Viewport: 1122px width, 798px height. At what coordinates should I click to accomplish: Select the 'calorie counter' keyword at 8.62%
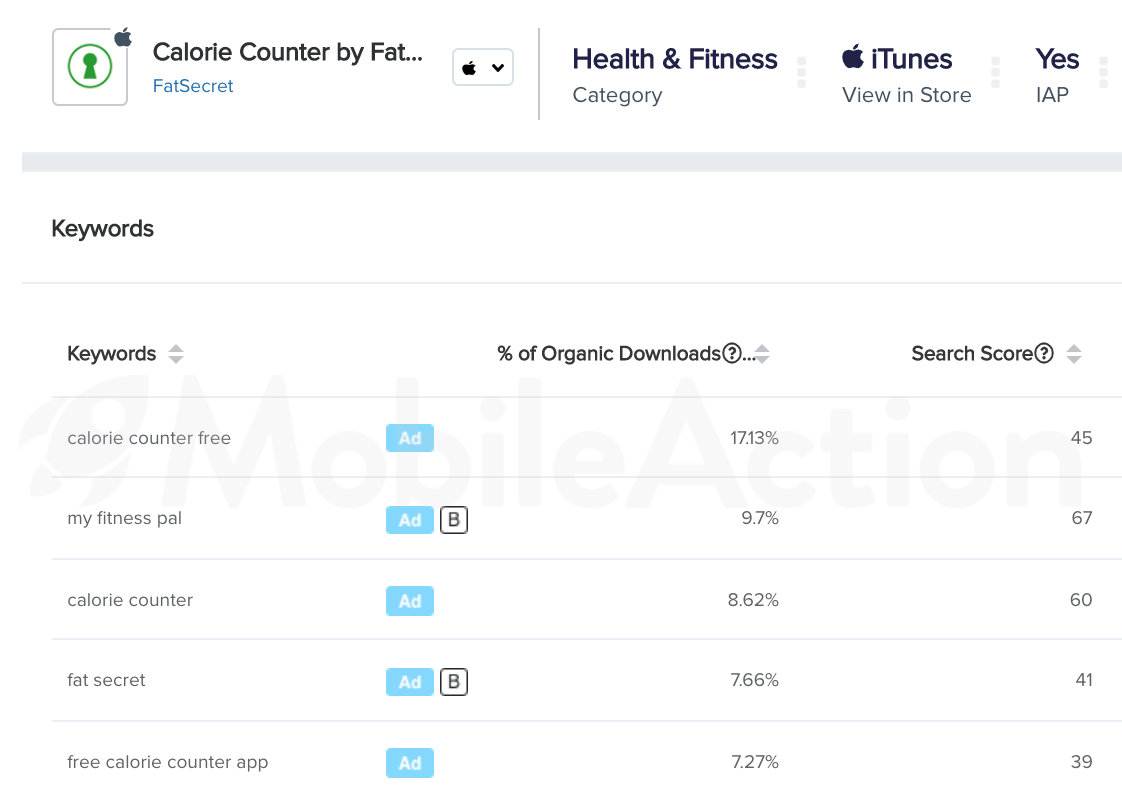point(130,600)
